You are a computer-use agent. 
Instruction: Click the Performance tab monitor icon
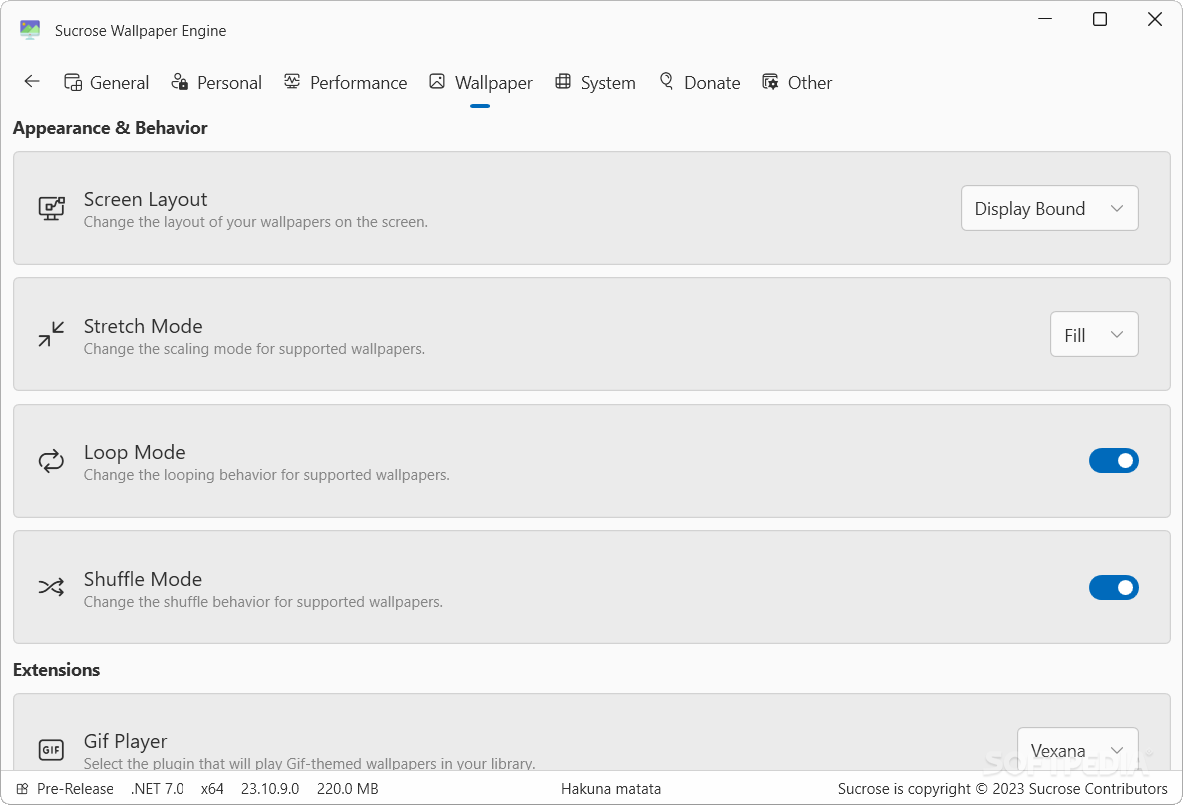pyautogui.click(x=292, y=81)
